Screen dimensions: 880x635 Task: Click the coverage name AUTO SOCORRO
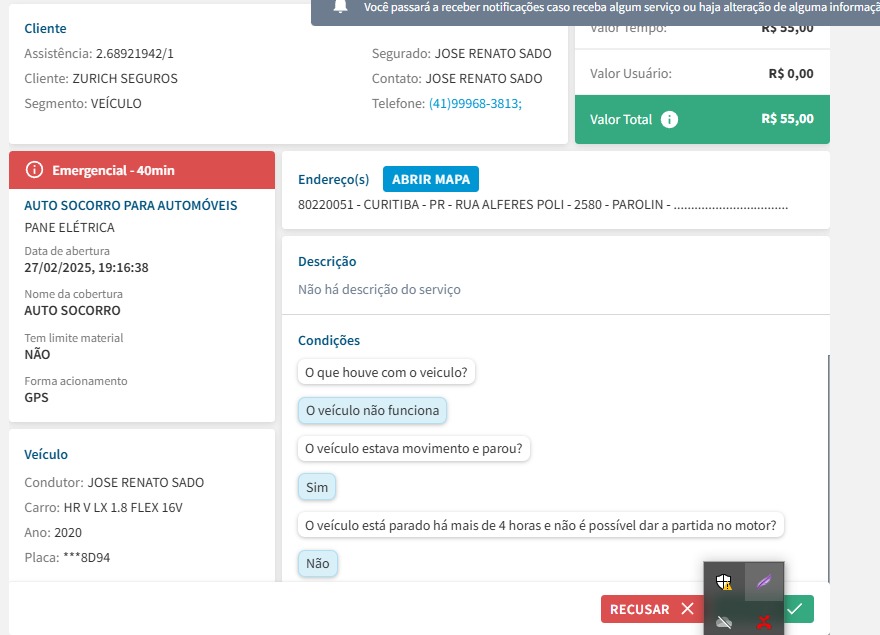click(72, 310)
